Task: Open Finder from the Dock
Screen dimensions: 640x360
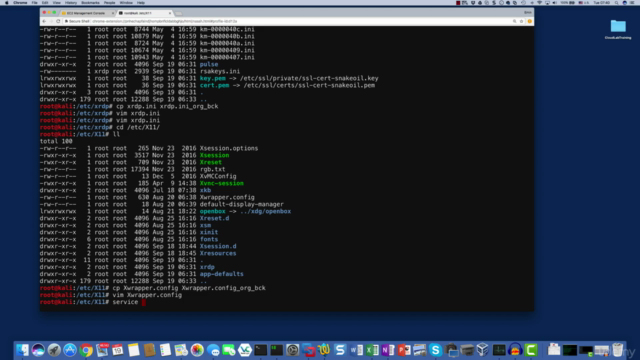Action: pyautogui.click(x=22, y=350)
